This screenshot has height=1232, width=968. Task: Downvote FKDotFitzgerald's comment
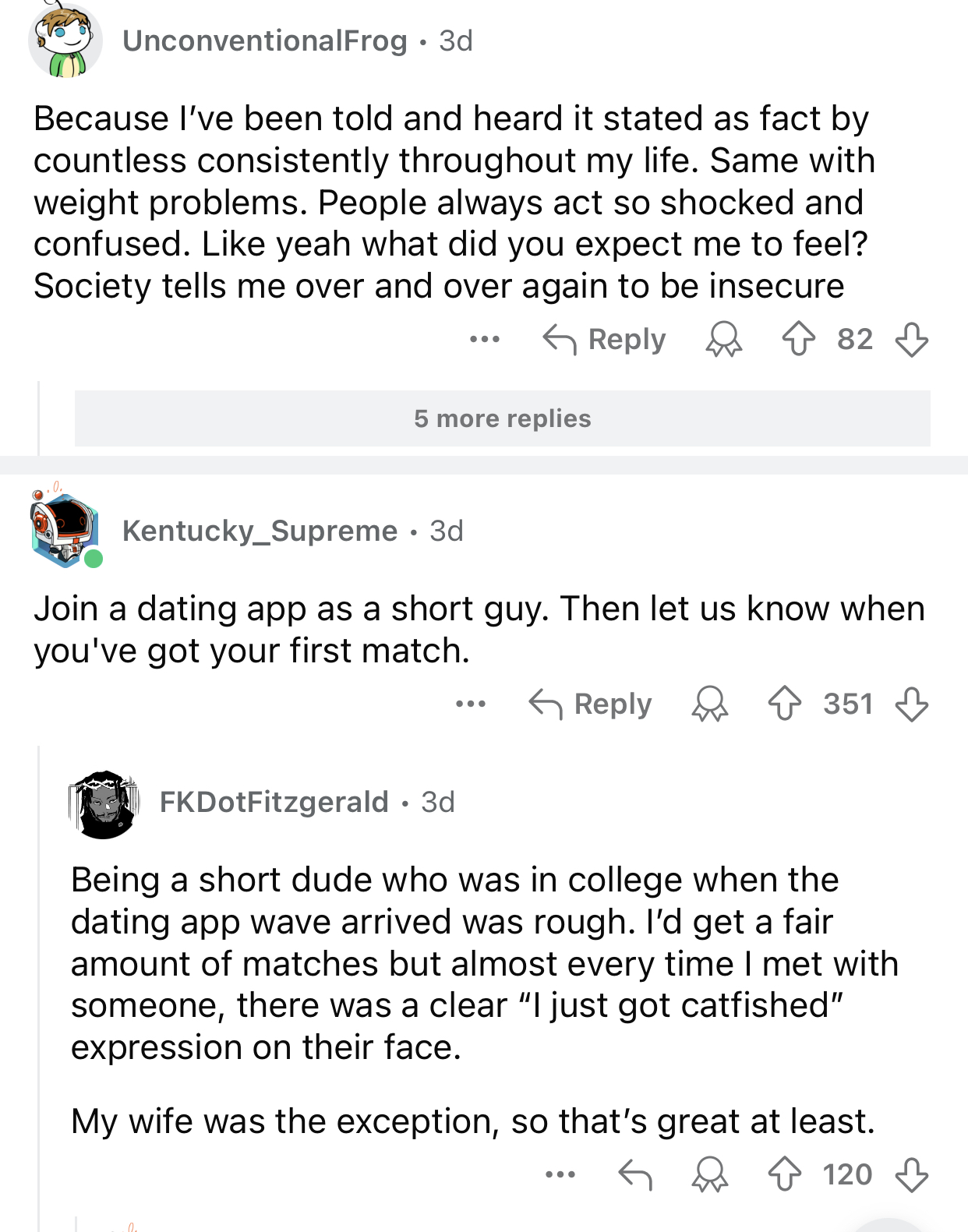click(x=911, y=1174)
